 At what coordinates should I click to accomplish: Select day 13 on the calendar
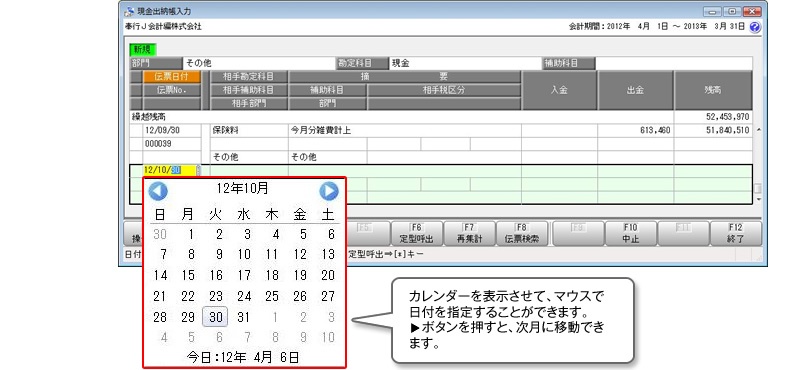pos(328,254)
